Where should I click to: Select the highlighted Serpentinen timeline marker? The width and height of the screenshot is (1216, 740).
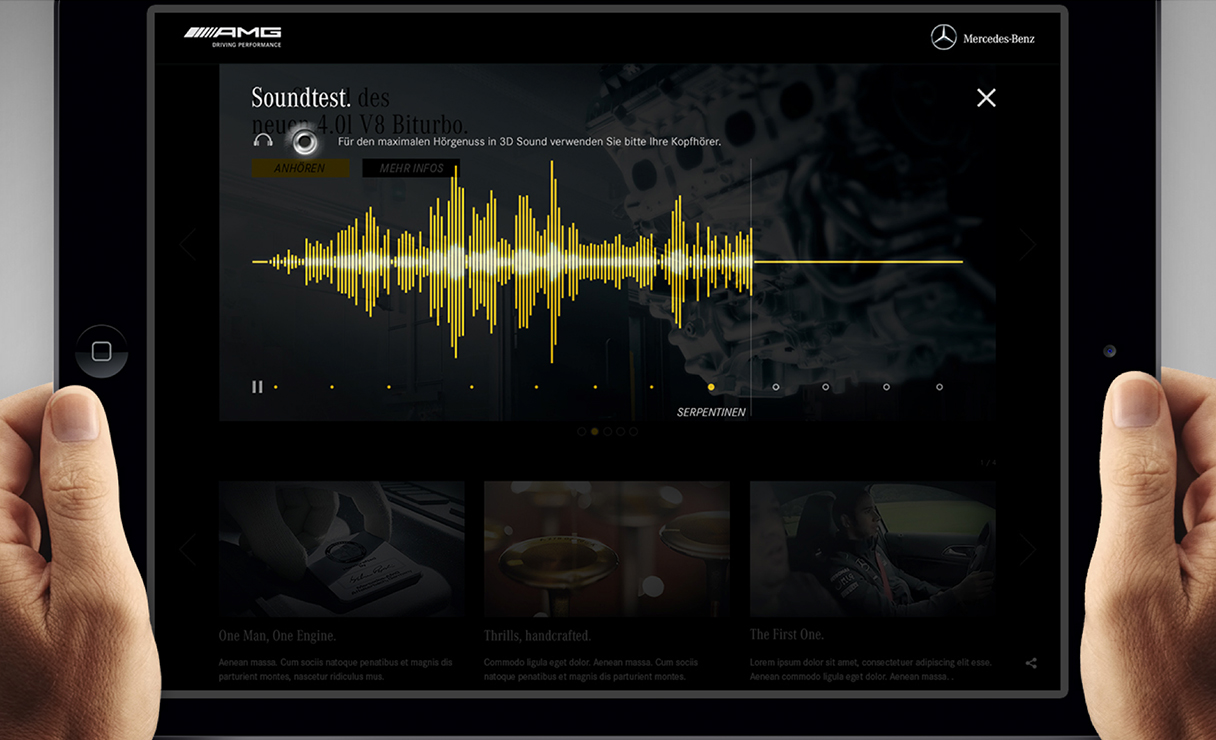[711, 387]
